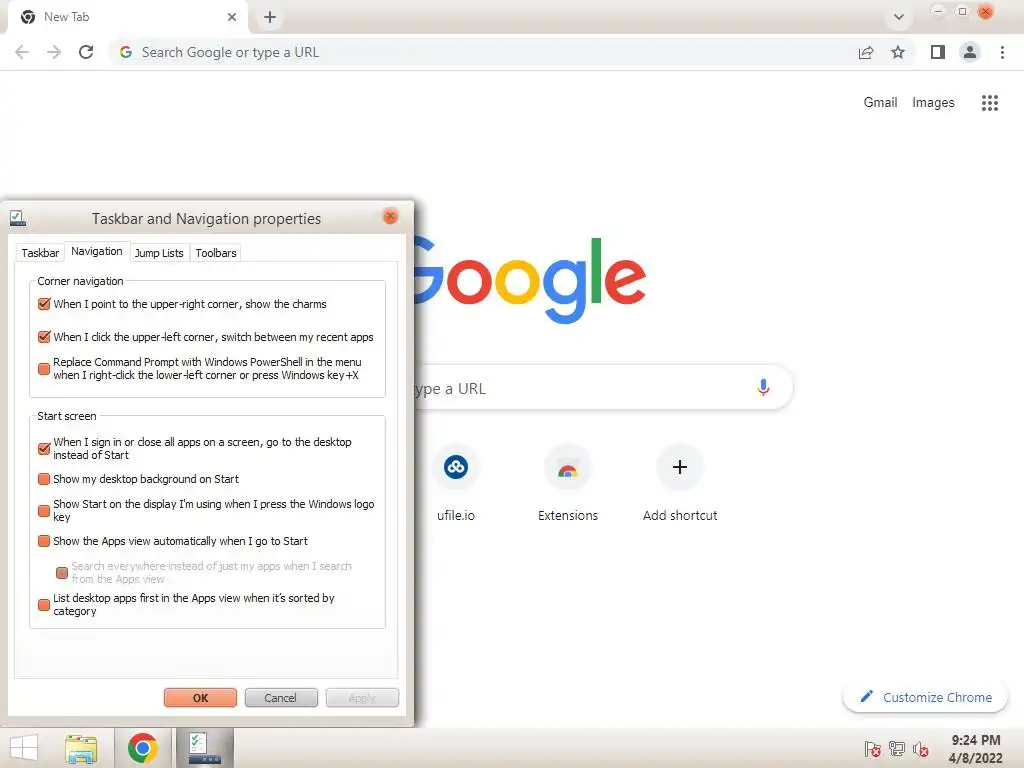Click OK in the properties dialog
Screen dimensions: 1024x768
pyautogui.click(x=200, y=697)
